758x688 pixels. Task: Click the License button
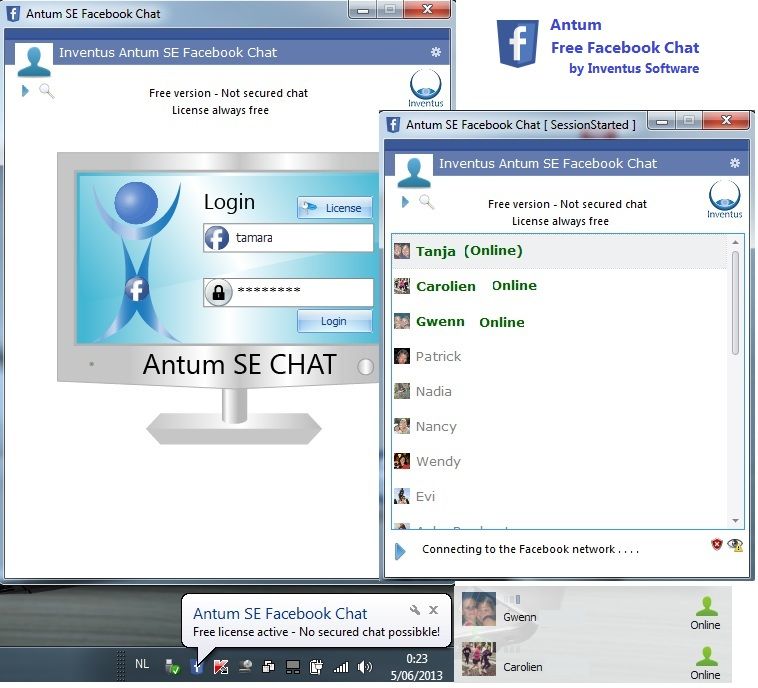click(x=335, y=207)
